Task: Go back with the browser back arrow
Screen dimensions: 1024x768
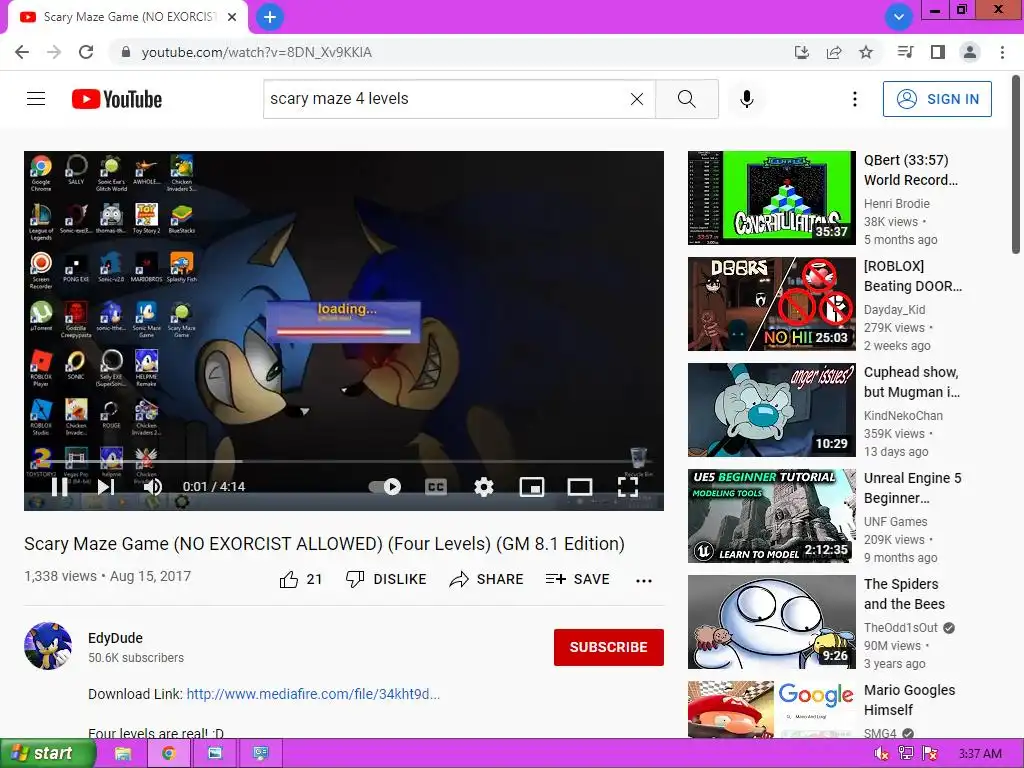Action: [22, 52]
